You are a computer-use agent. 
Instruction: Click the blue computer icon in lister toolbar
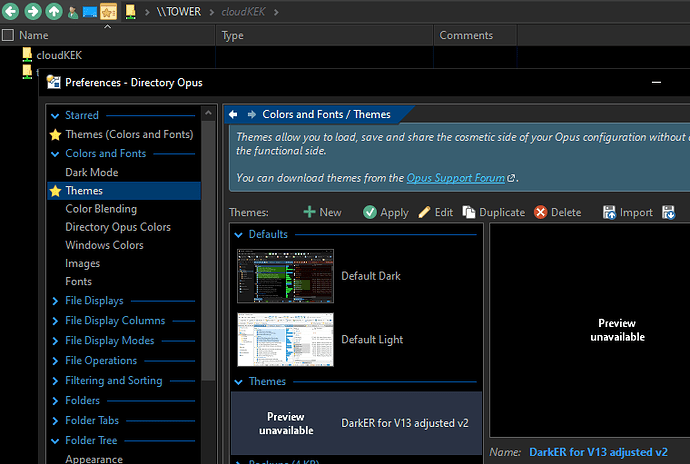pyautogui.click(x=90, y=12)
